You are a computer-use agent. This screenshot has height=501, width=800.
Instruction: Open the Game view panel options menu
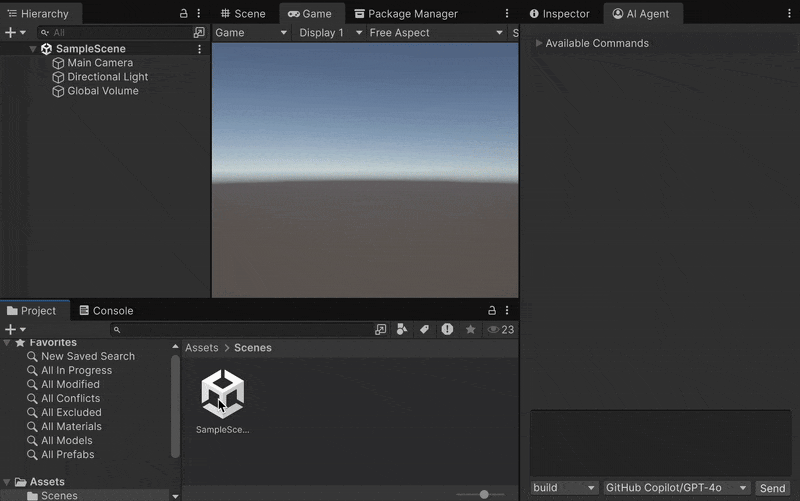pos(507,14)
